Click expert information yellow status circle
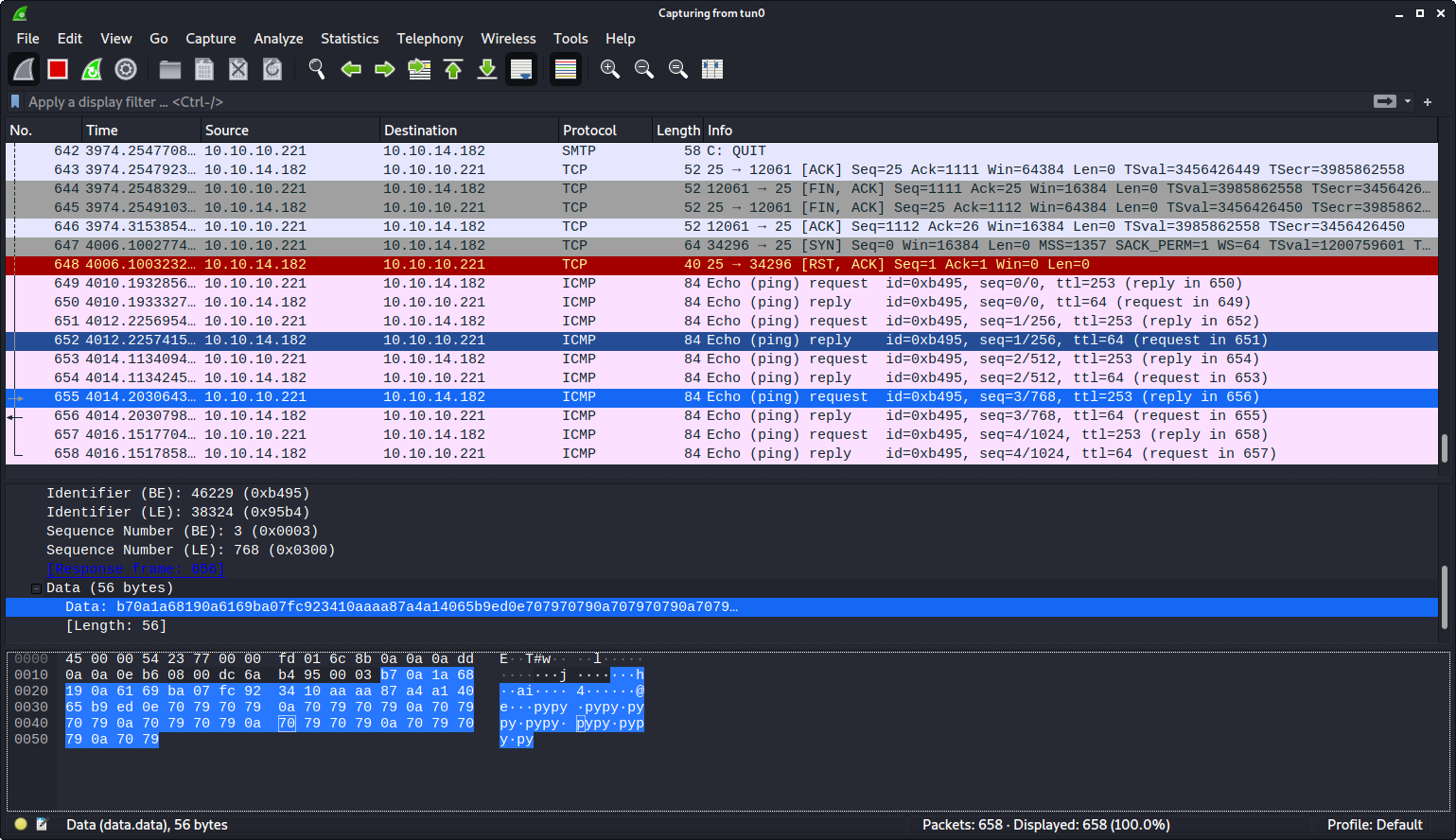Image resolution: width=1456 pixels, height=840 pixels. tap(21, 825)
